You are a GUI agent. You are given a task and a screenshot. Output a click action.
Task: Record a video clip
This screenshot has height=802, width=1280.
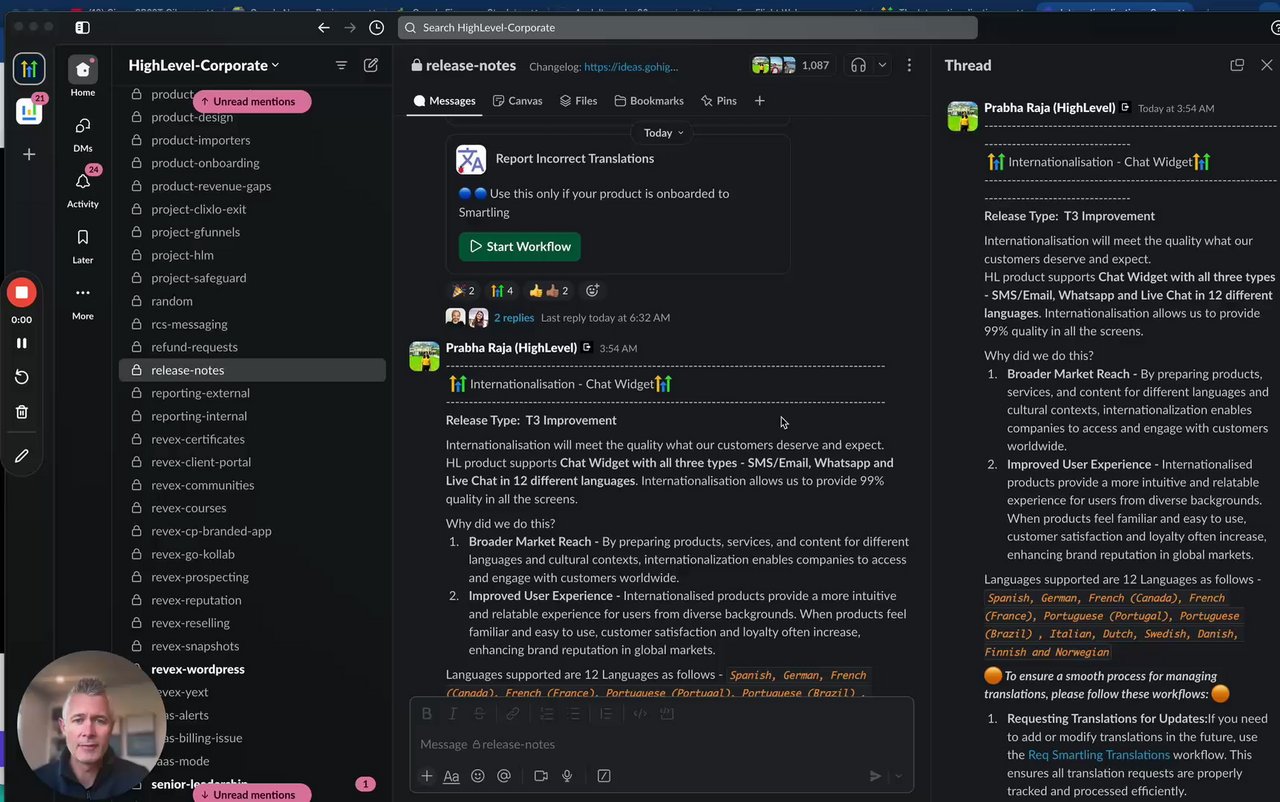pyautogui.click(x=541, y=776)
